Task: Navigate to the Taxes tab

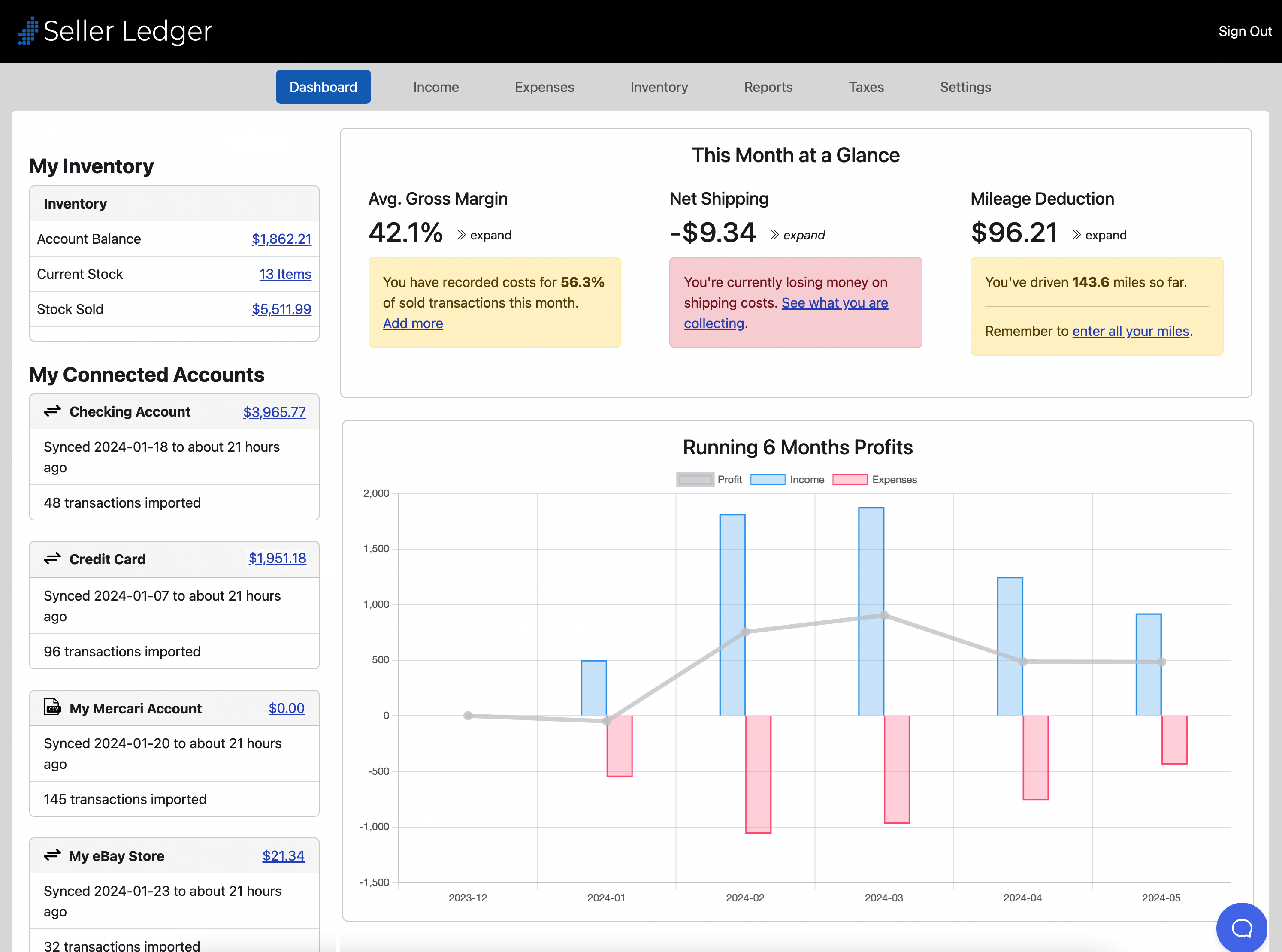Action: [866, 86]
